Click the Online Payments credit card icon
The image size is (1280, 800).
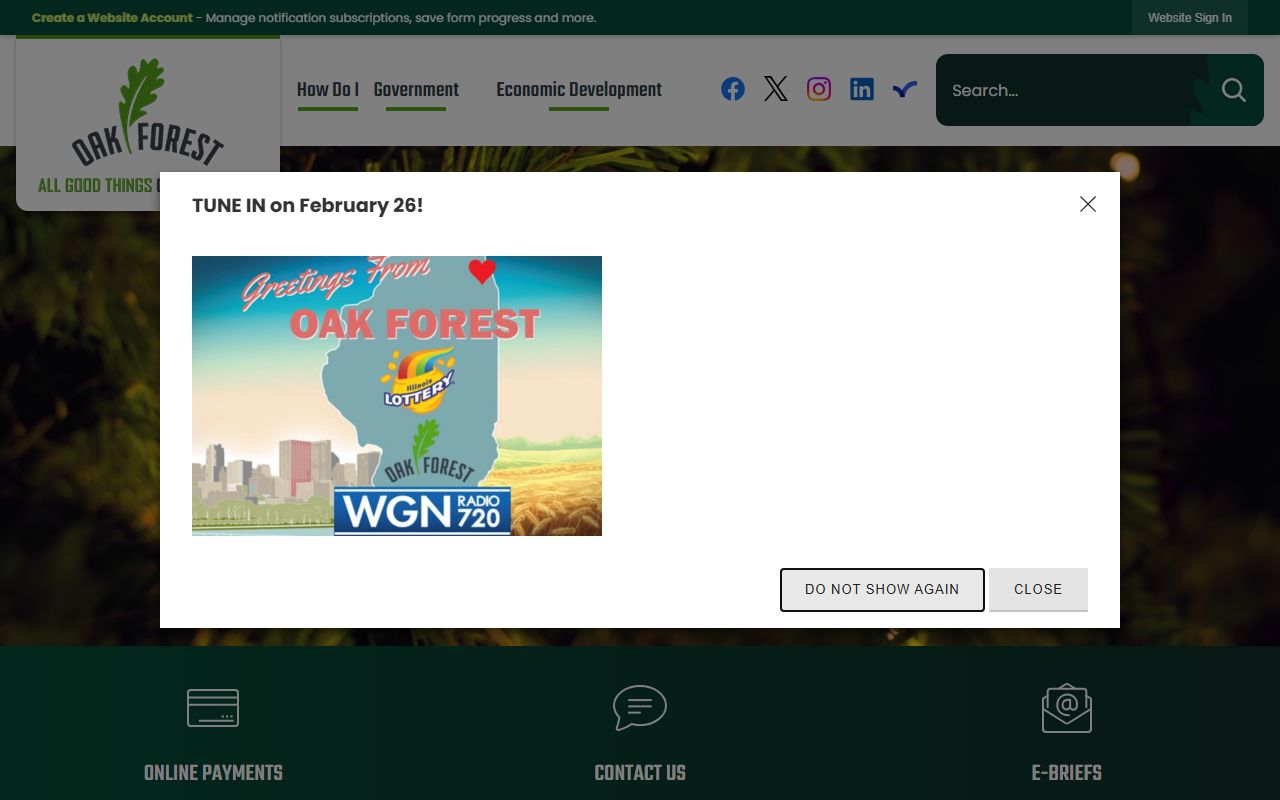(x=213, y=708)
